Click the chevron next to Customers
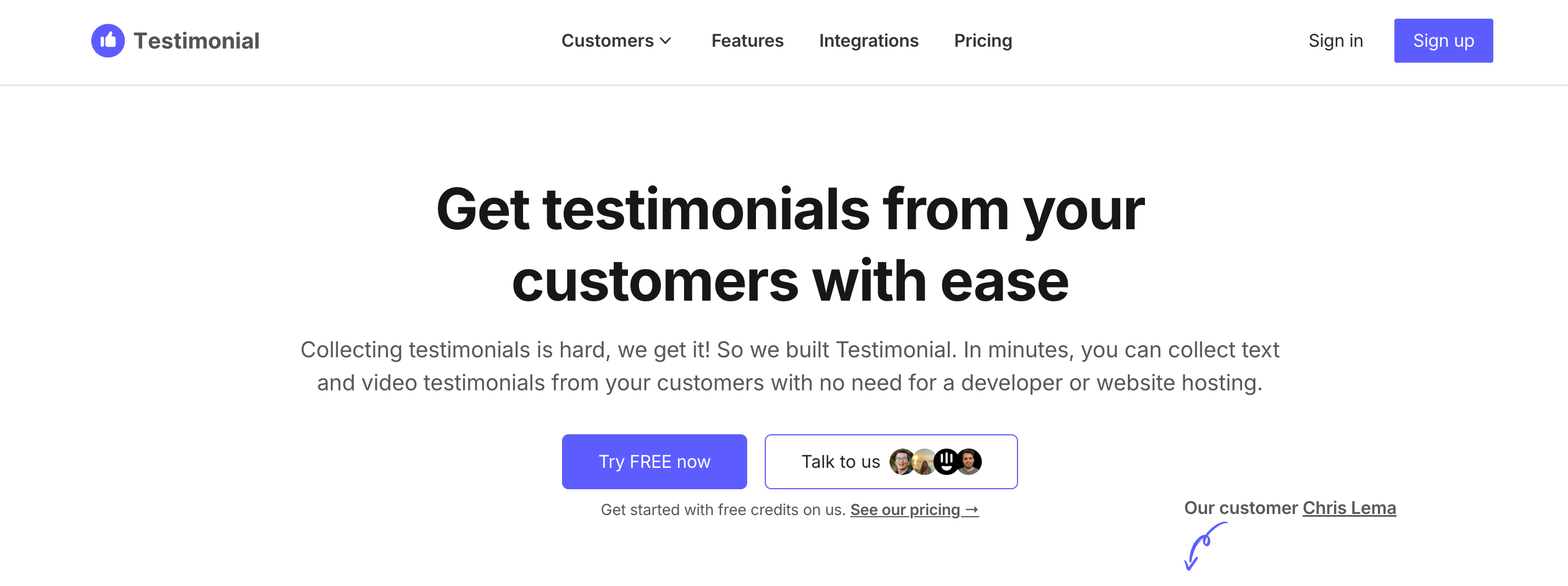The width and height of the screenshot is (1568, 586). pos(666,41)
